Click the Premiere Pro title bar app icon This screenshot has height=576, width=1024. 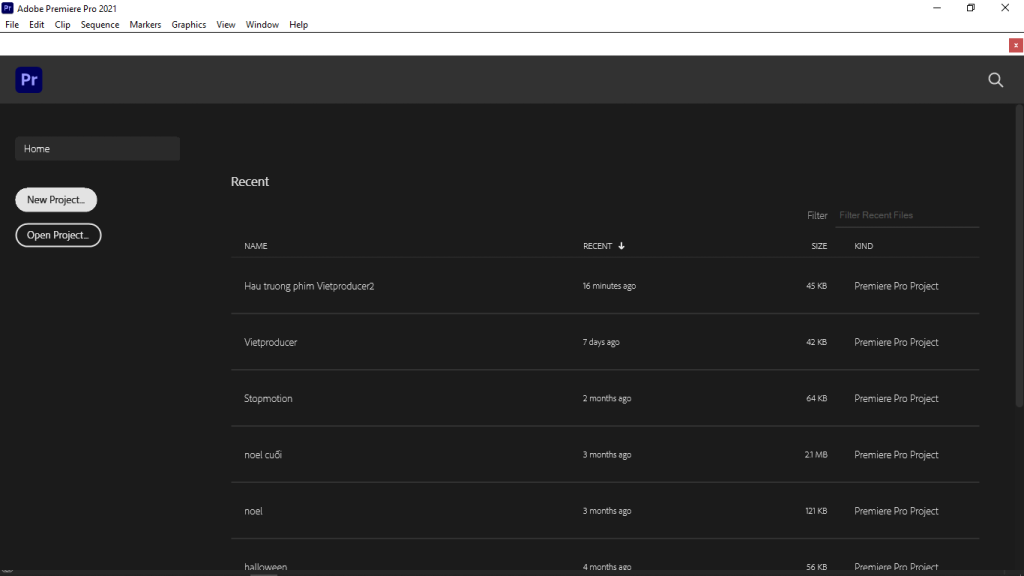8,8
